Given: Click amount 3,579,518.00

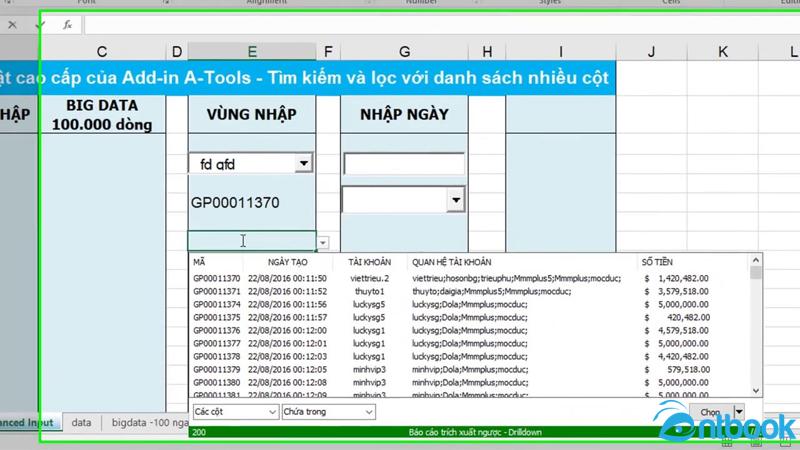Looking at the screenshot, I should pos(683,291).
